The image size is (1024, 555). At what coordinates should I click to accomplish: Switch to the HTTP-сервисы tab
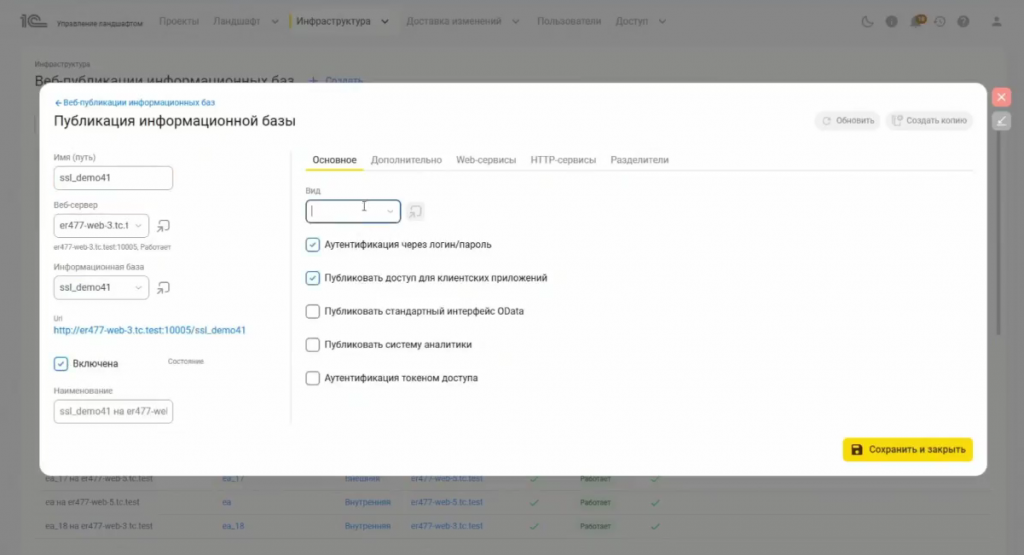click(x=563, y=160)
